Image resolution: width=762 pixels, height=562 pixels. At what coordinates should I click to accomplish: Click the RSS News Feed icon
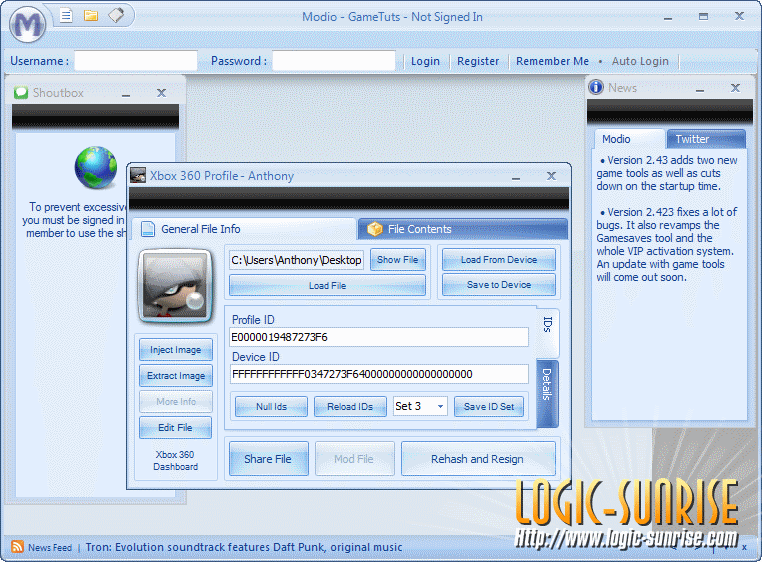(x=17, y=546)
